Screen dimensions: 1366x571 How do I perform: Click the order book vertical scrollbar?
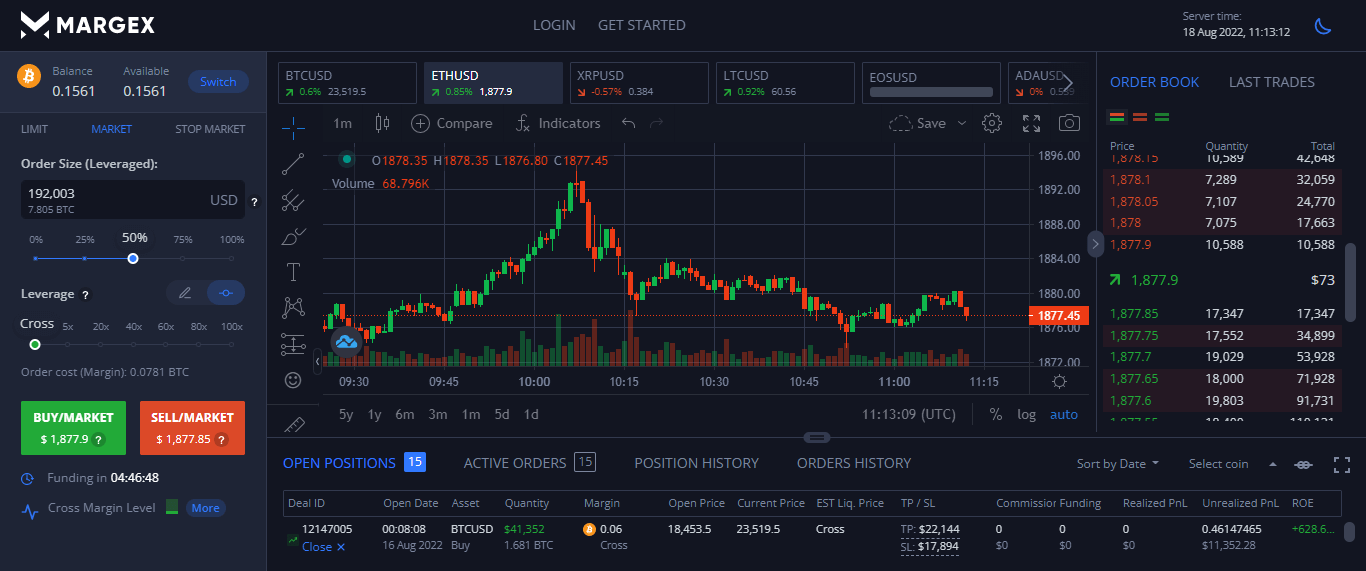(x=1350, y=281)
